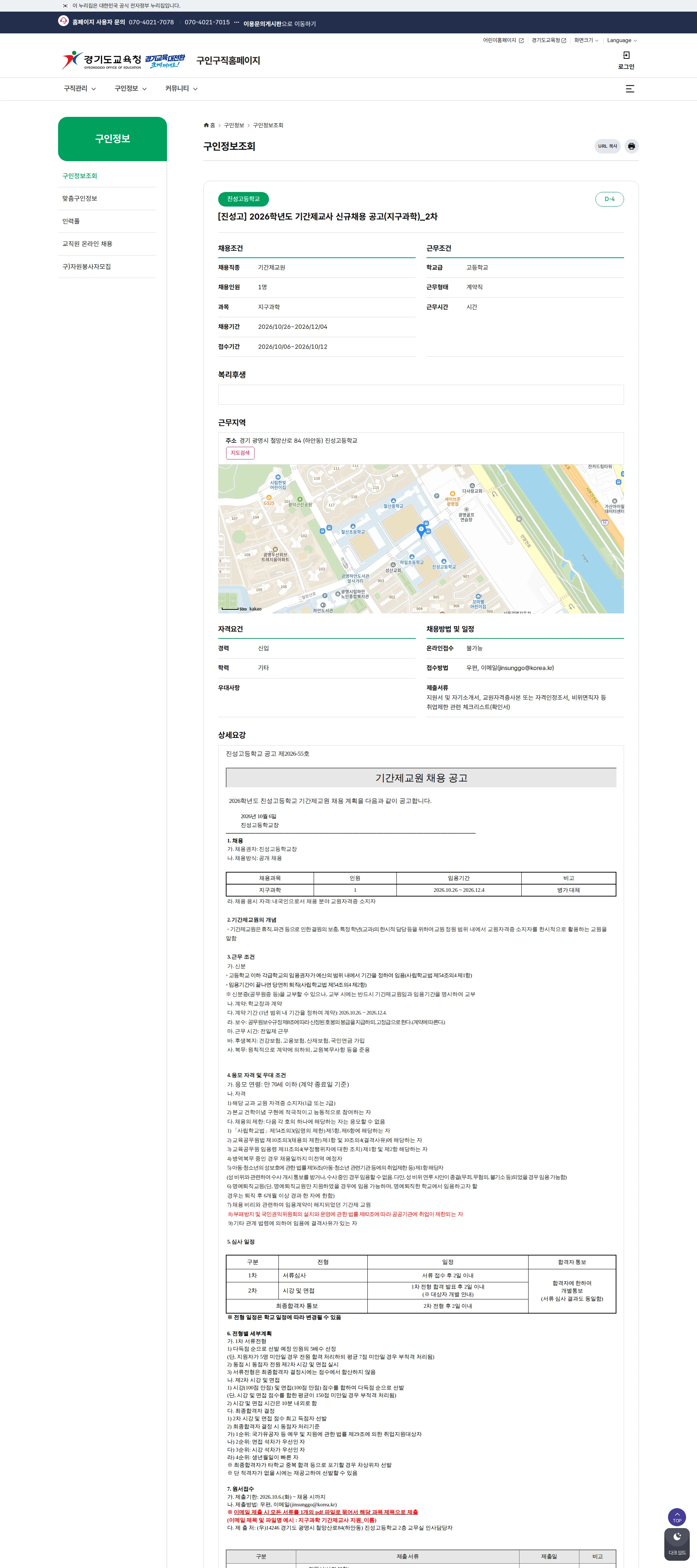Expand the 구인정보 navigation dropdown
The width and height of the screenshot is (697, 1568).
pos(130,89)
